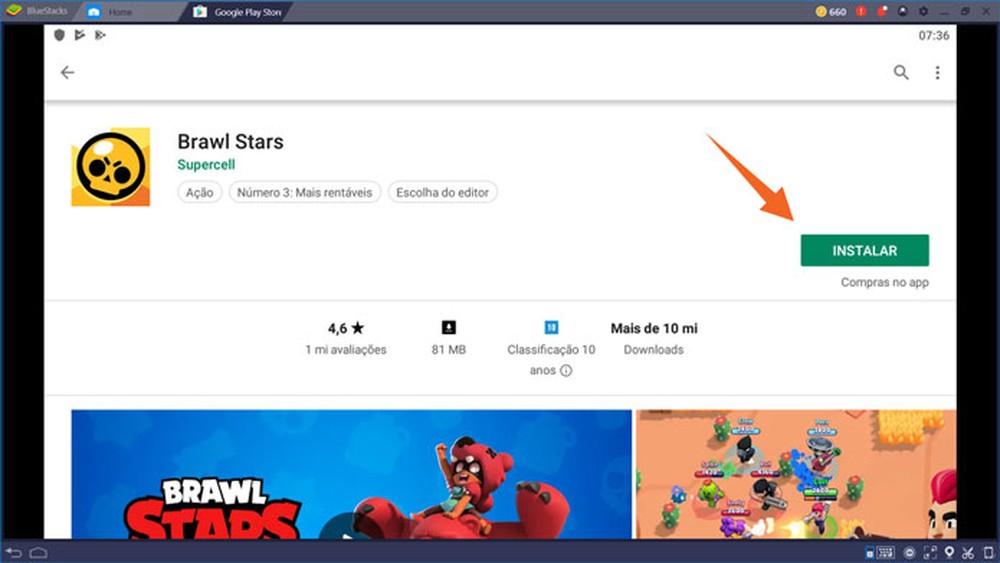Select the Número 3: Mais rentáveis chip
1000x563 pixels.
tap(305, 192)
